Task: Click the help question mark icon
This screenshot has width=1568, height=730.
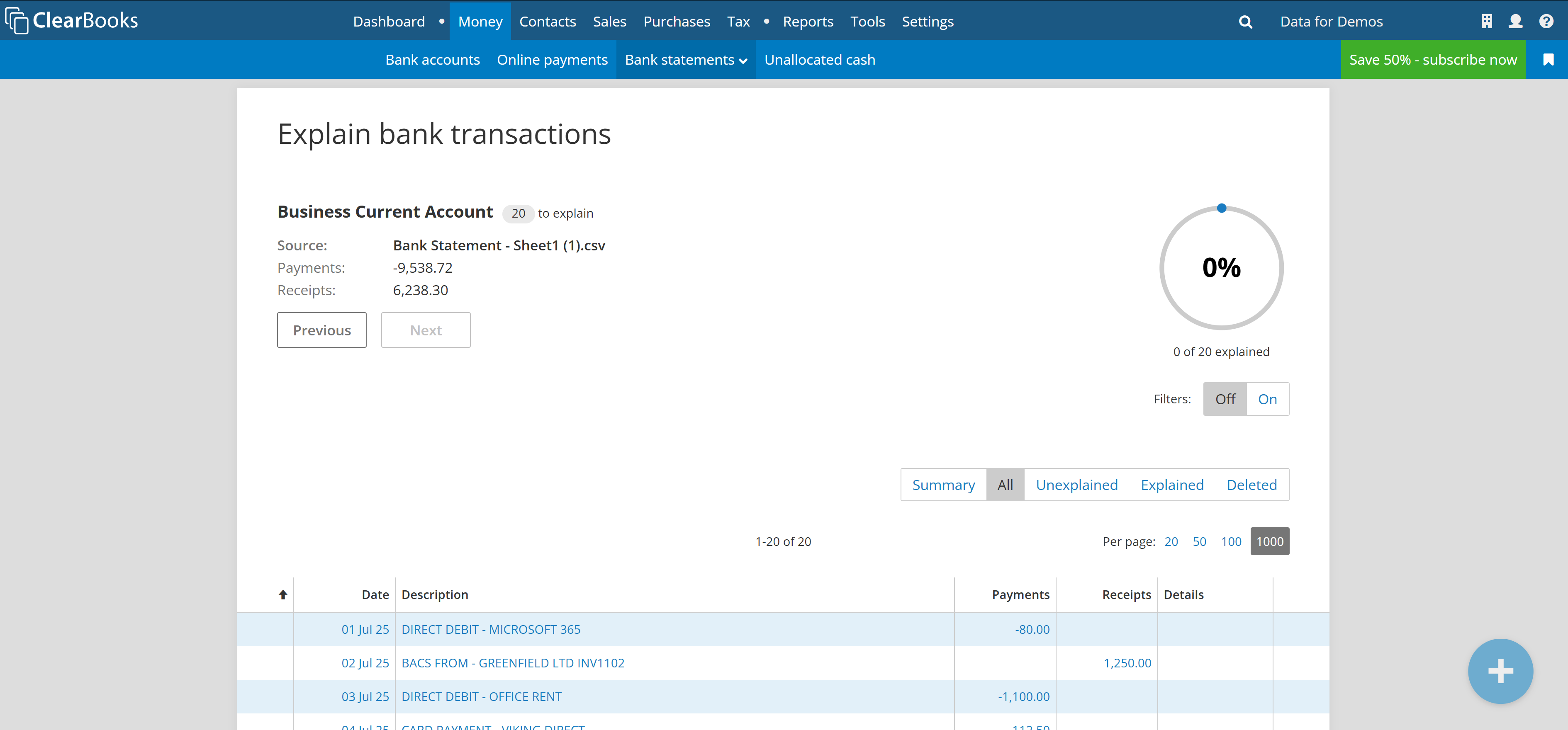Action: [x=1546, y=22]
